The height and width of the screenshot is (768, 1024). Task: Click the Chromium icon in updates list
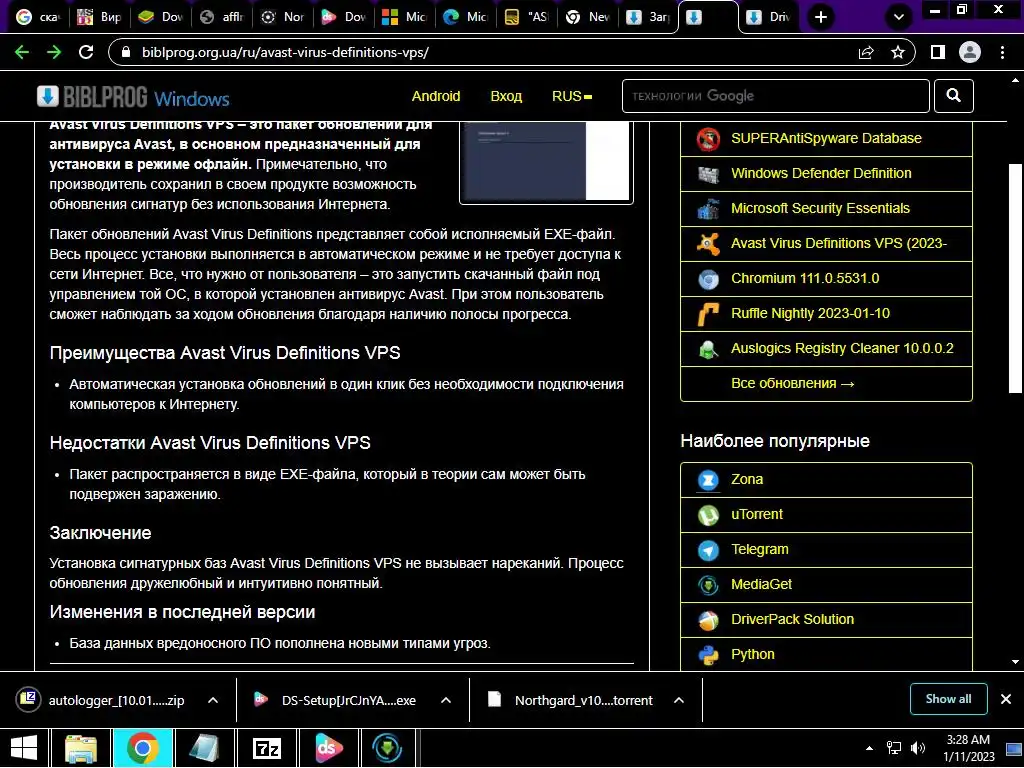[708, 279]
